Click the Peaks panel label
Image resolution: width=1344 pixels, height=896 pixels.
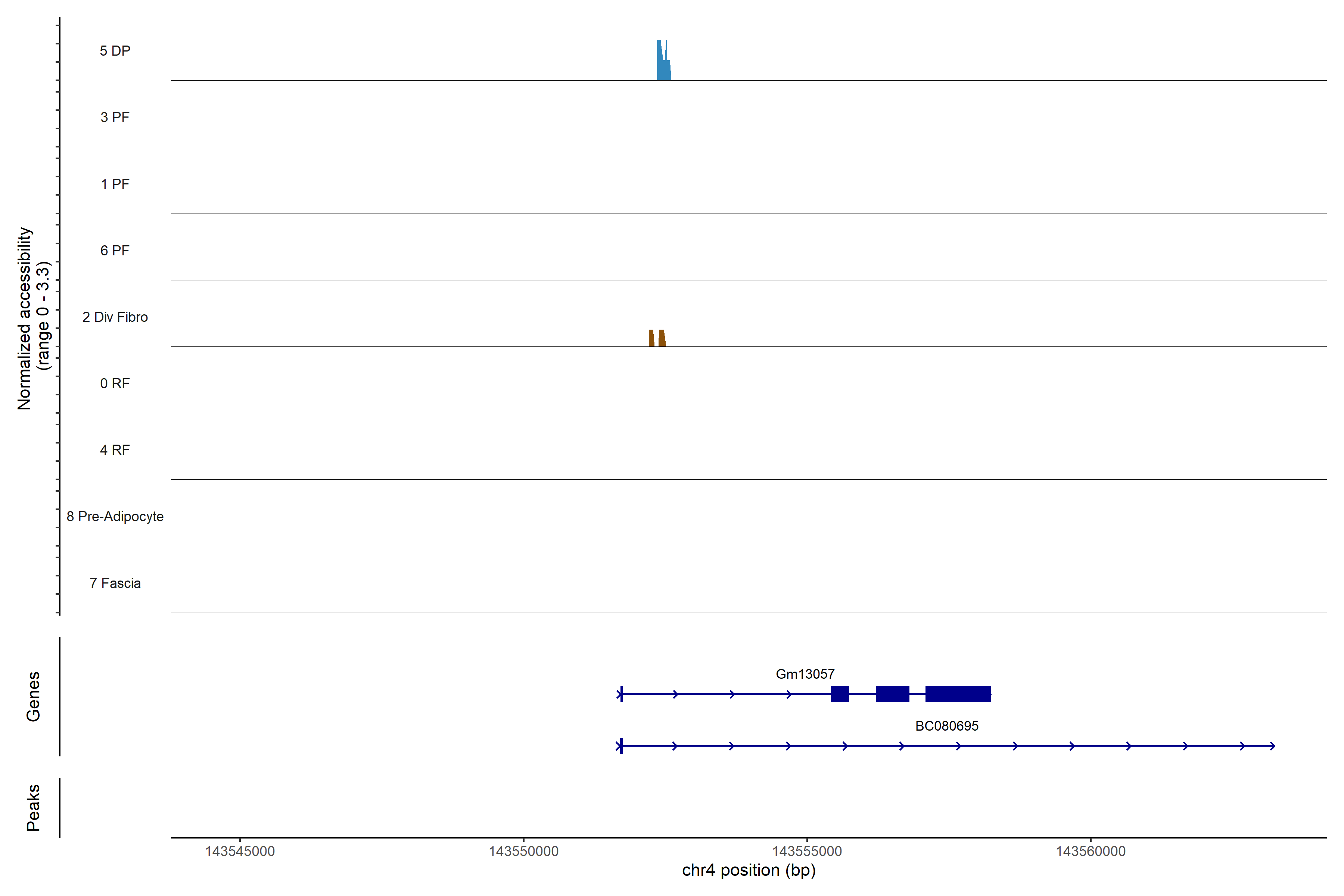[33, 808]
